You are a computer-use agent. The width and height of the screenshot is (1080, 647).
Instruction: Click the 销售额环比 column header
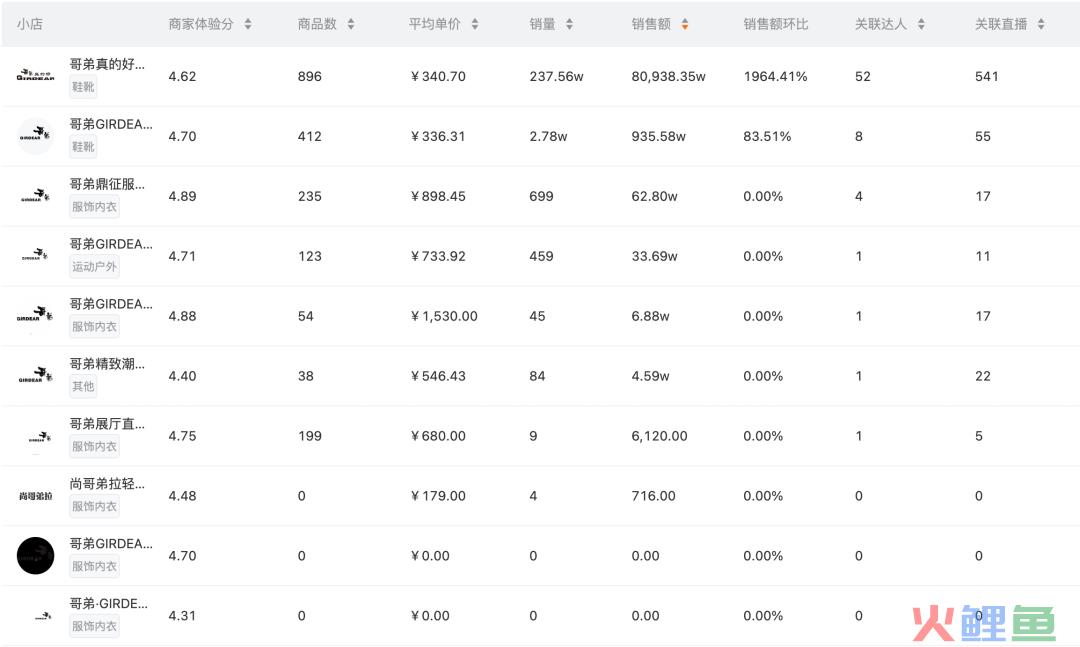776,24
